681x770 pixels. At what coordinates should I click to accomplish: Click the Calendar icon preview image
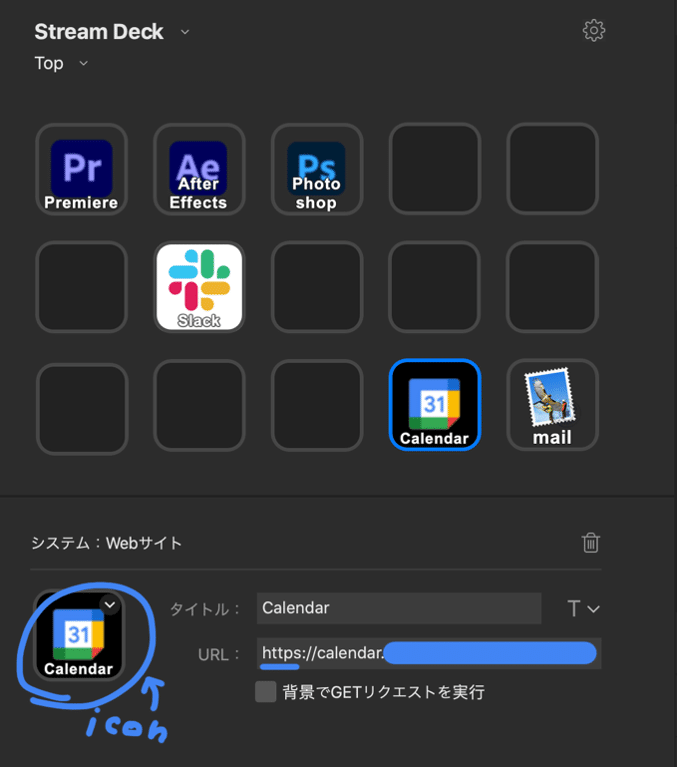(x=79, y=637)
